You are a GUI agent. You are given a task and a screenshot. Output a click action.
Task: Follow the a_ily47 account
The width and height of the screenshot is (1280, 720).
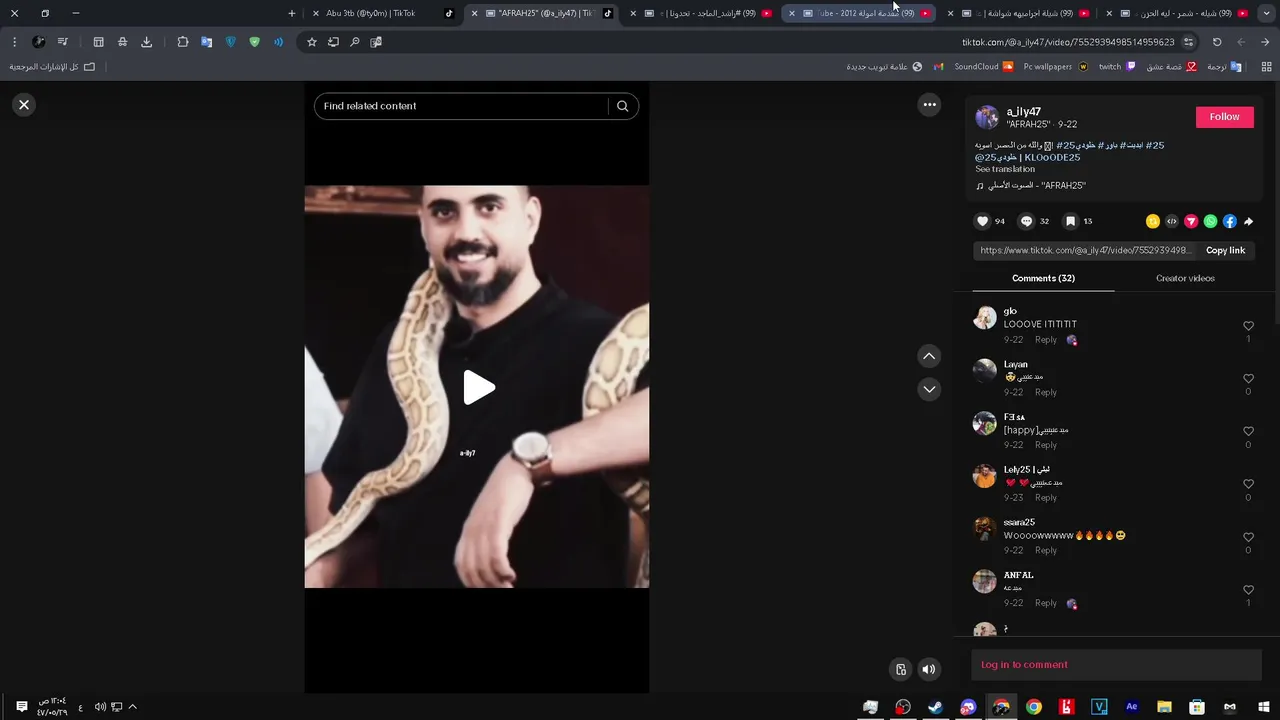[1224, 117]
